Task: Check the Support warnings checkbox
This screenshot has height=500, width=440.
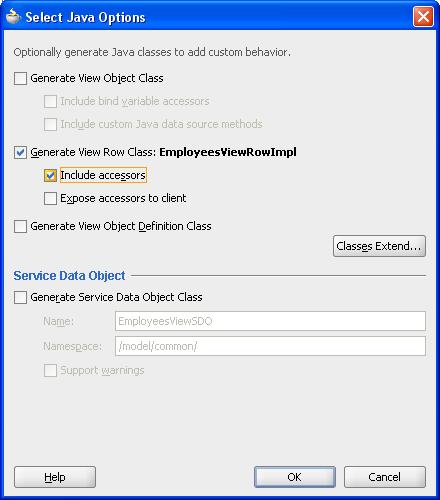Action: click(50, 370)
